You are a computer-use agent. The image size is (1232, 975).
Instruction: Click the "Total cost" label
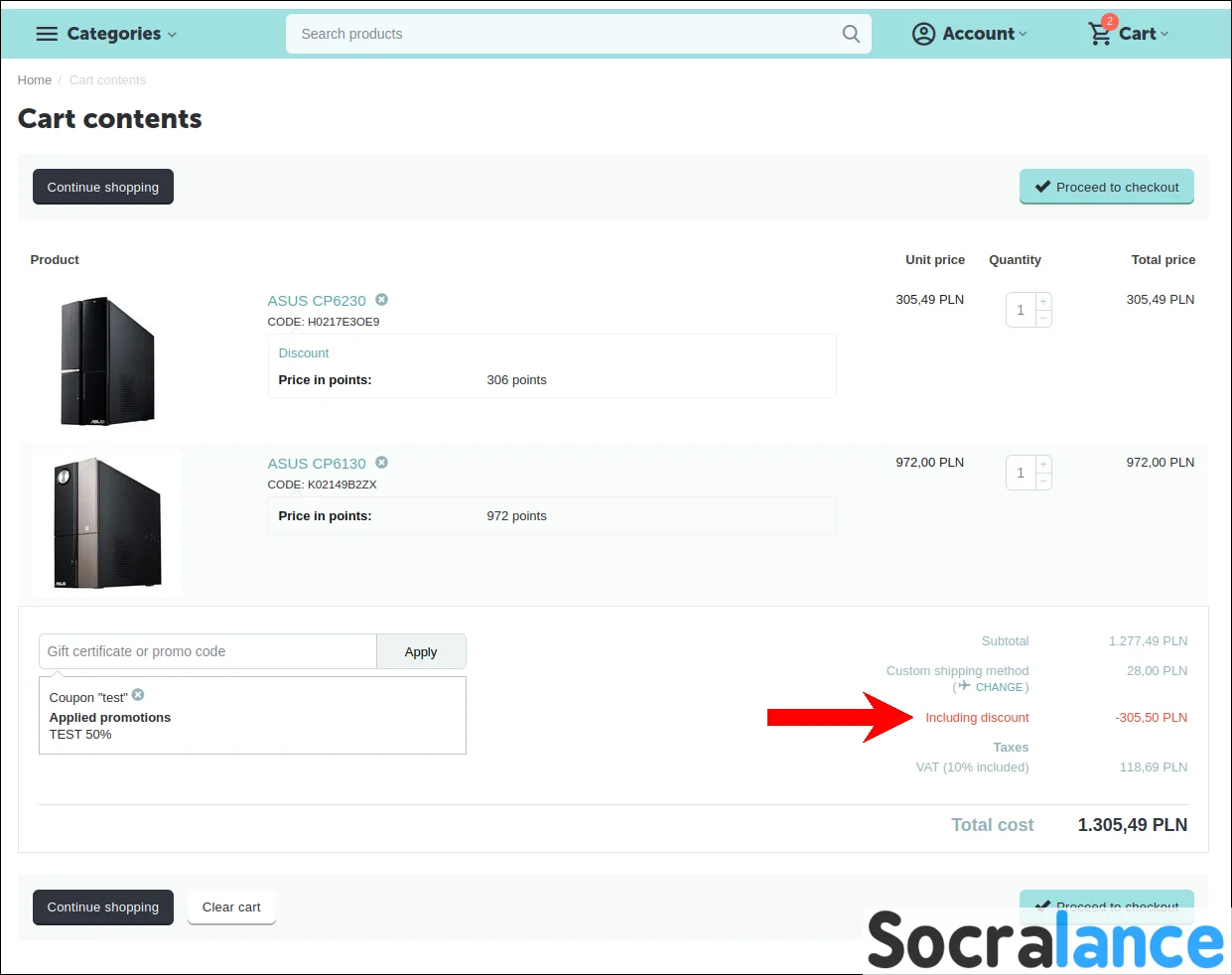click(x=993, y=825)
